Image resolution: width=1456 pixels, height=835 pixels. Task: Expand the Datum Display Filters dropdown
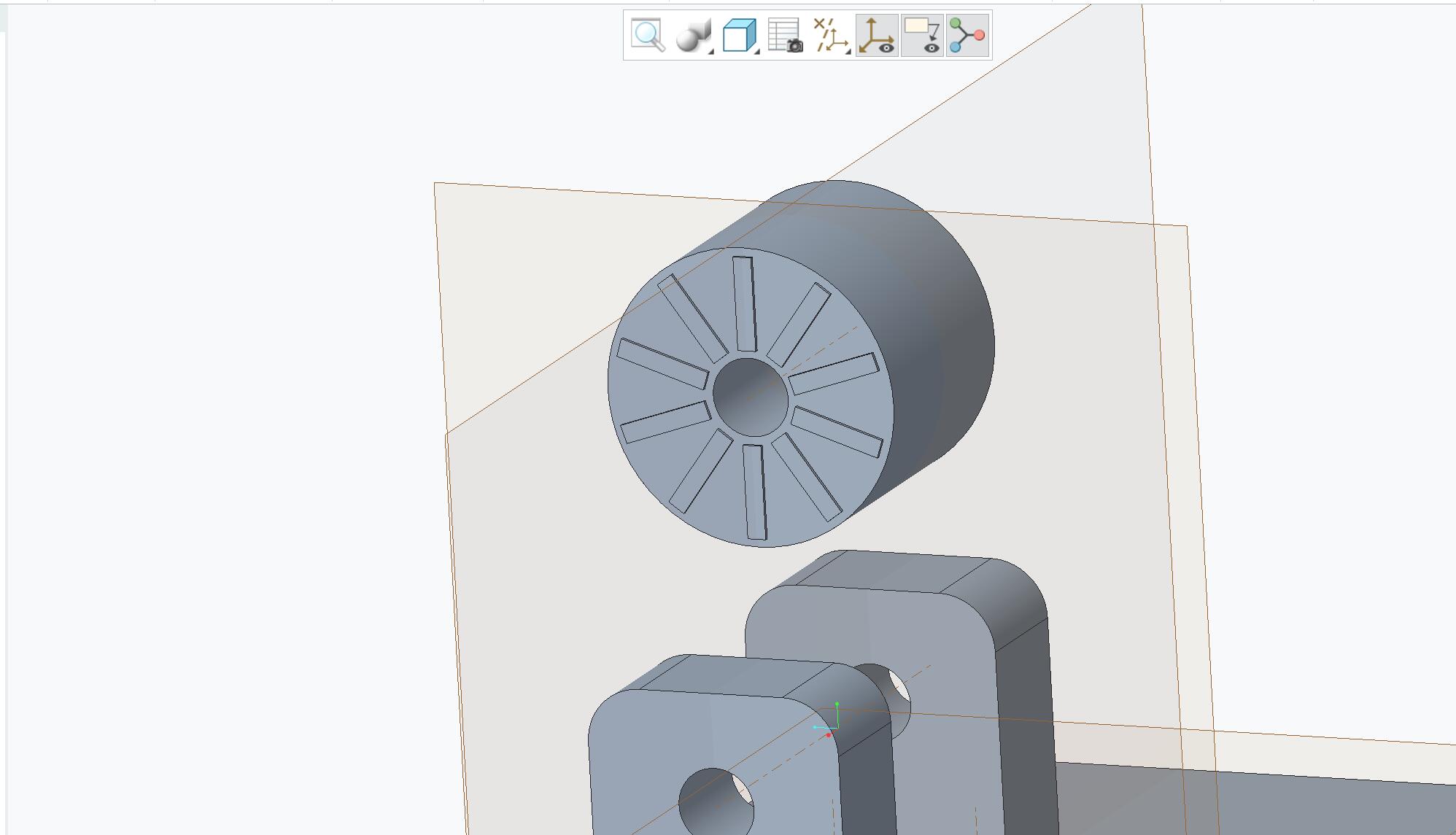[x=831, y=36]
